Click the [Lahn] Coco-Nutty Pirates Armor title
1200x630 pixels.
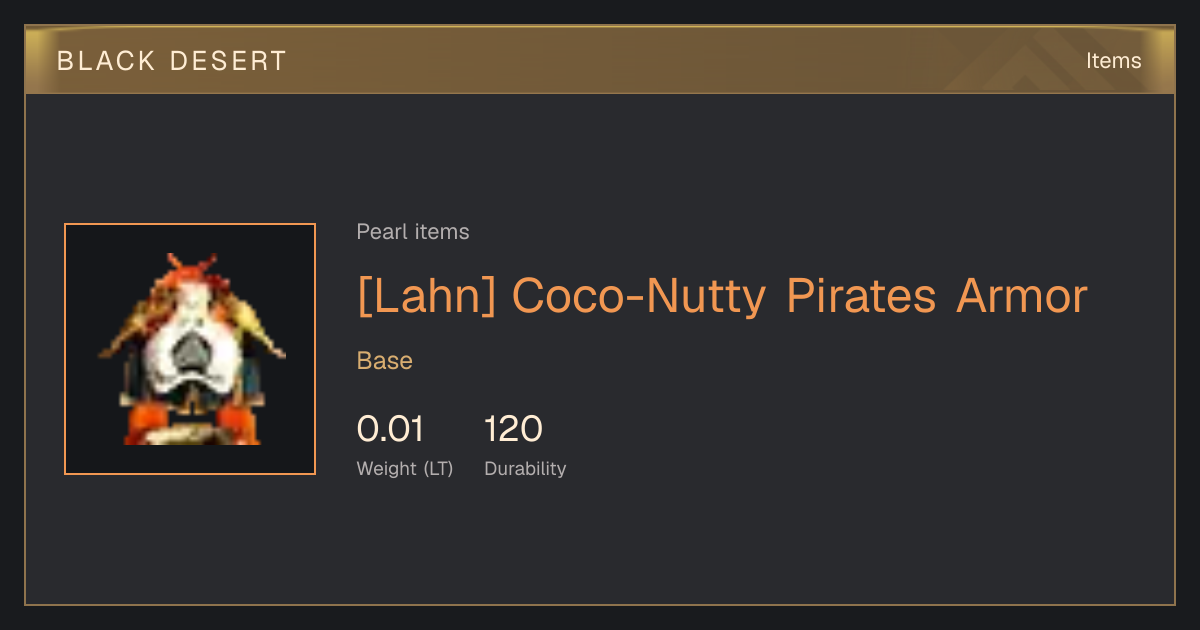click(x=722, y=295)
